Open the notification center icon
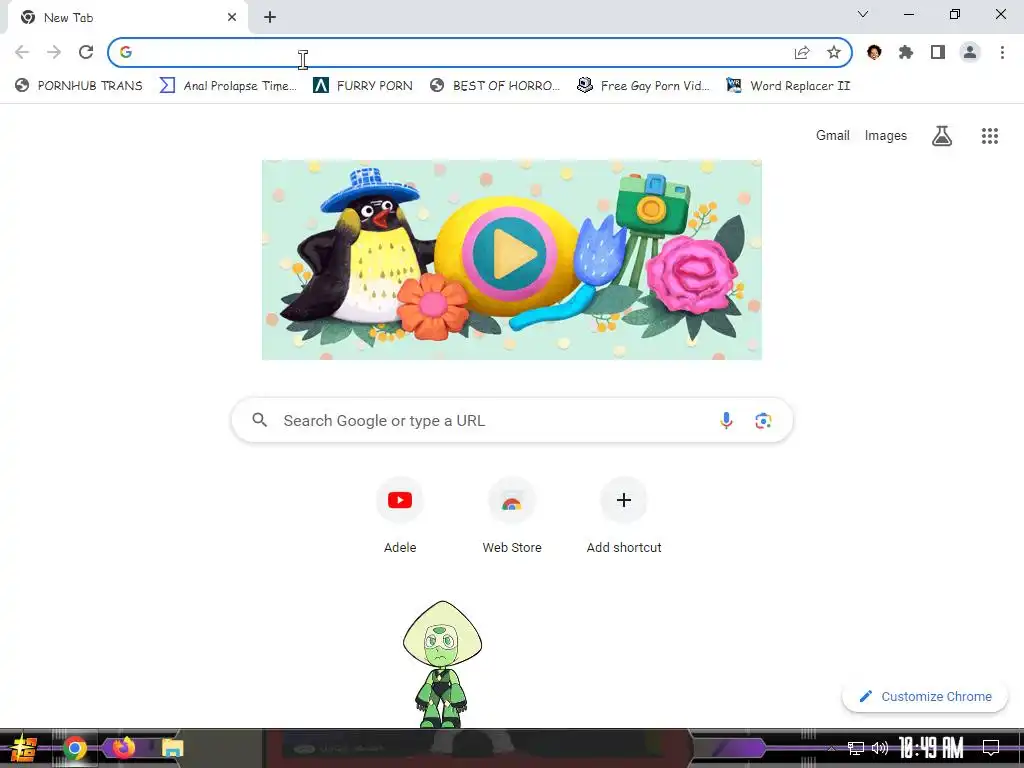This screenshot has height=768, width=1024. click(x=991, y=748)
